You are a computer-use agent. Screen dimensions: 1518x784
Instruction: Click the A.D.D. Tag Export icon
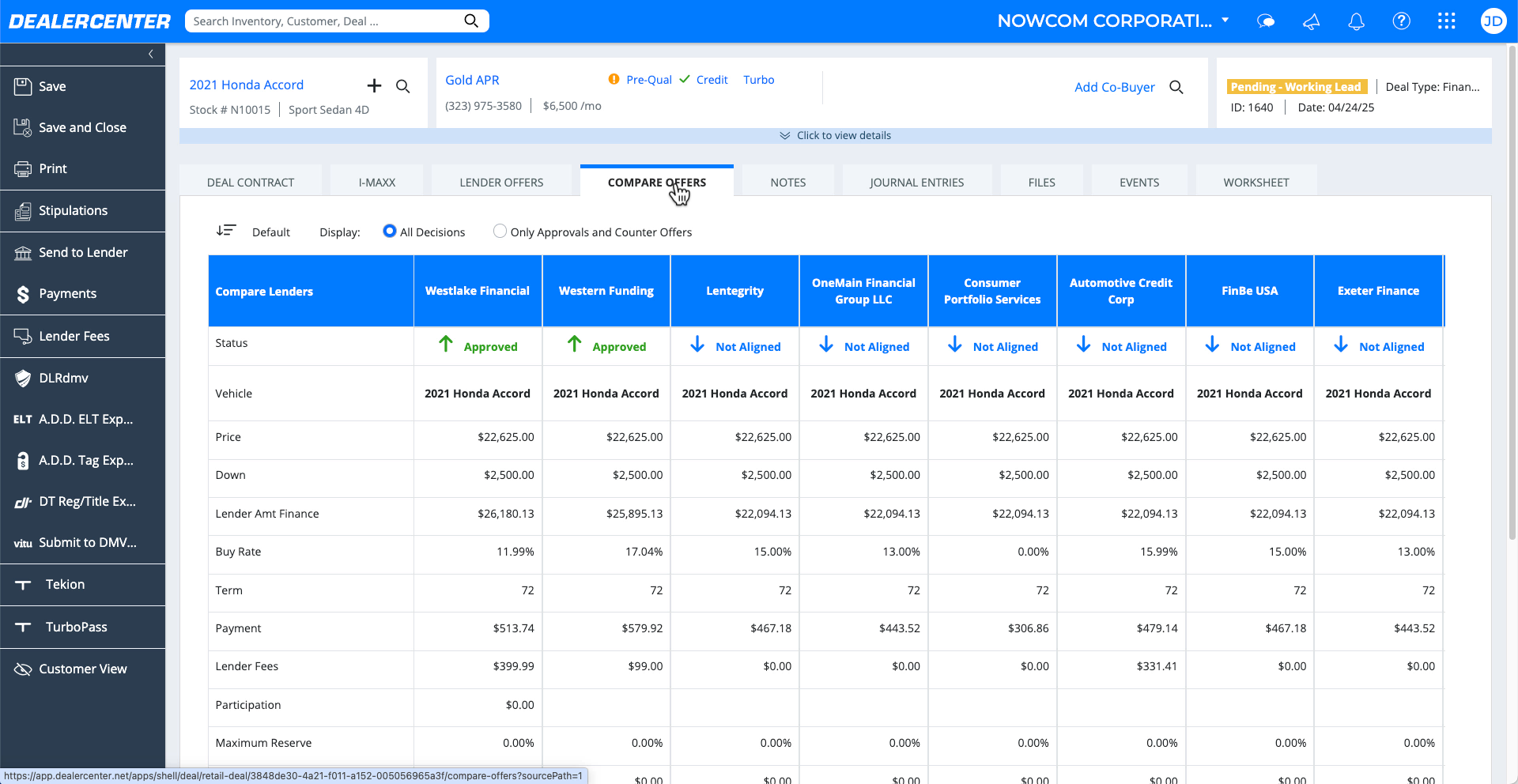[23, 461]
